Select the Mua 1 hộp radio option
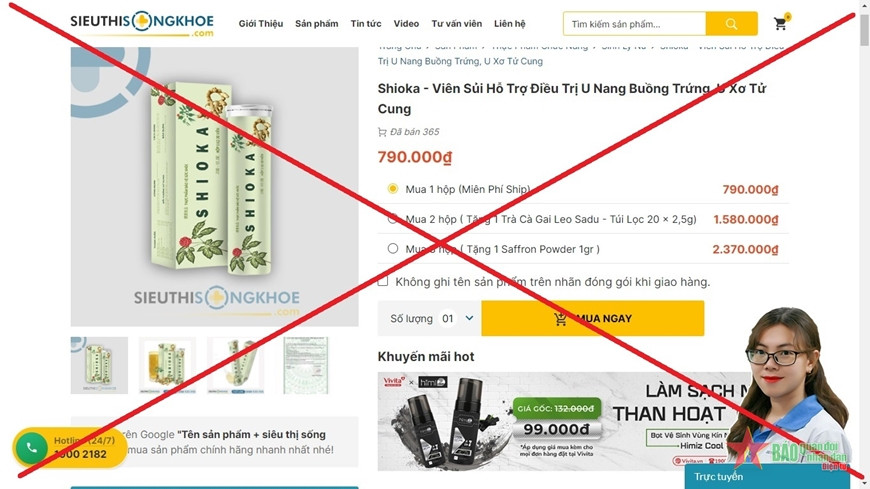The height and width of the screenshot is (489, 870). click(x=393, y=189)
